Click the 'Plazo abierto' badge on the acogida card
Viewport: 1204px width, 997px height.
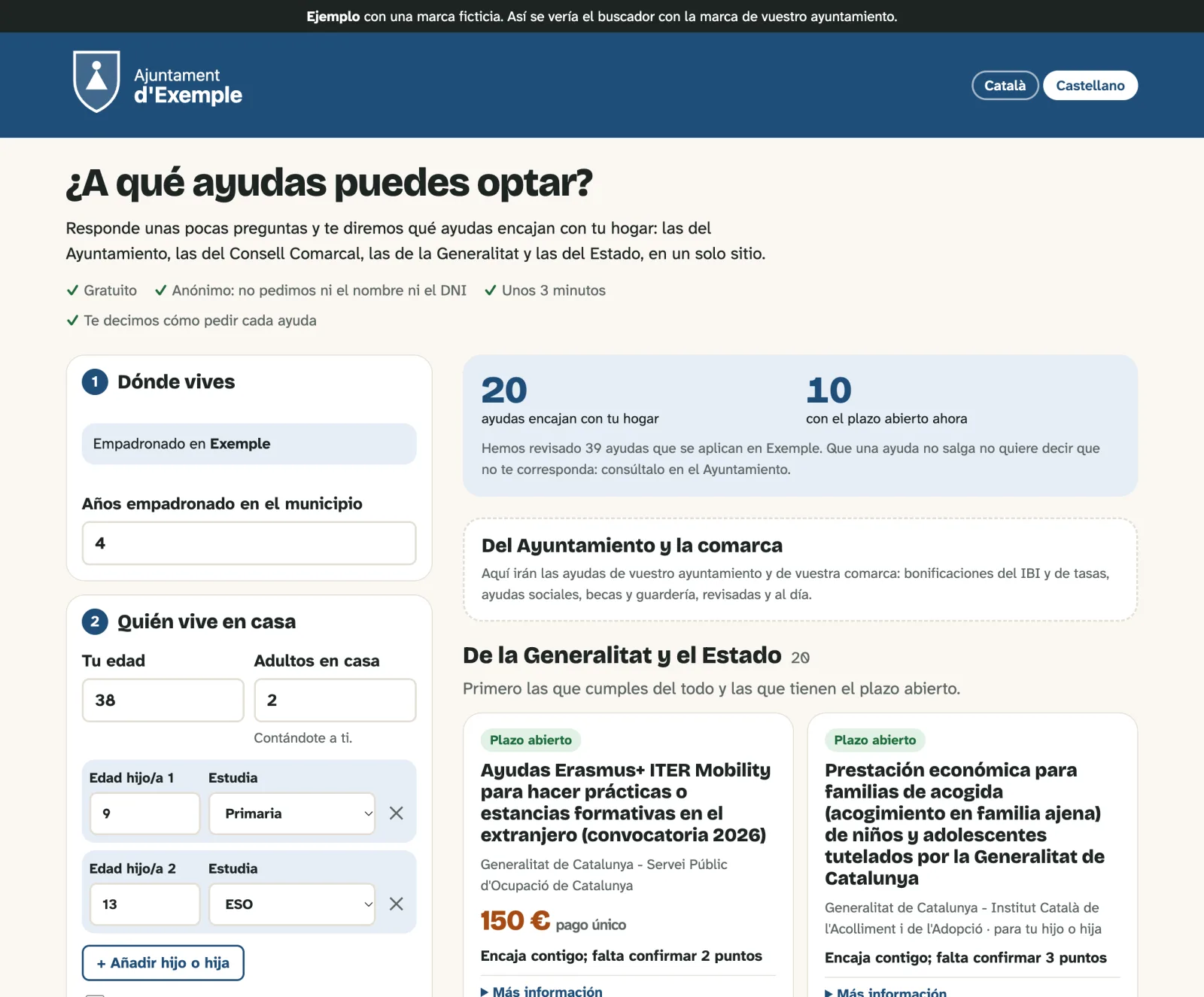[875, 740]
